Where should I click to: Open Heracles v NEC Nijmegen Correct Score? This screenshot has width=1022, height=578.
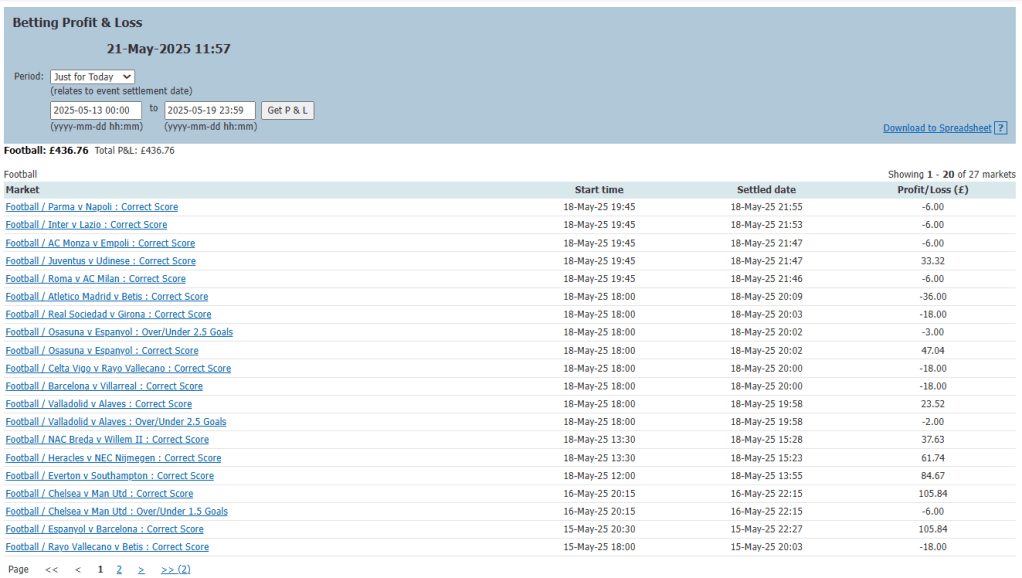pos(113,458)
